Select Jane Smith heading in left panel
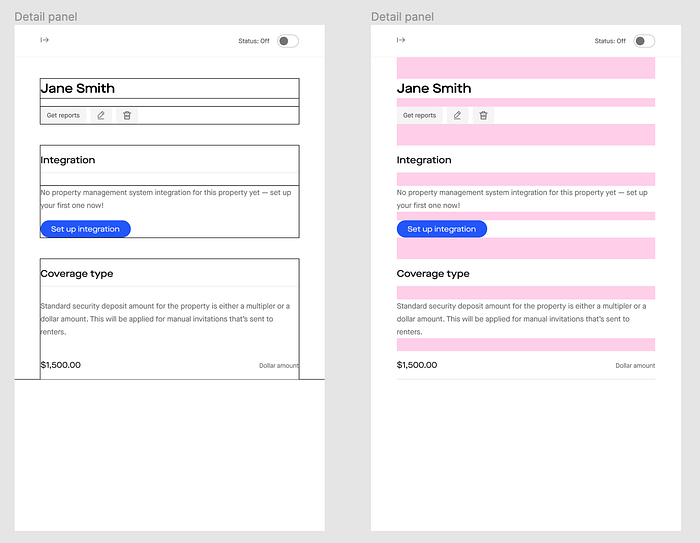 coord(78,88)
